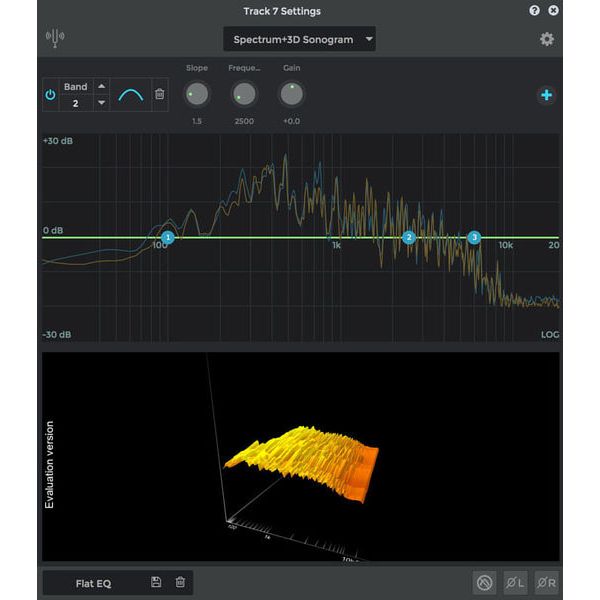600x600 pixels.
Task: Click the Slope value 1.5
Action: [197, 121]
